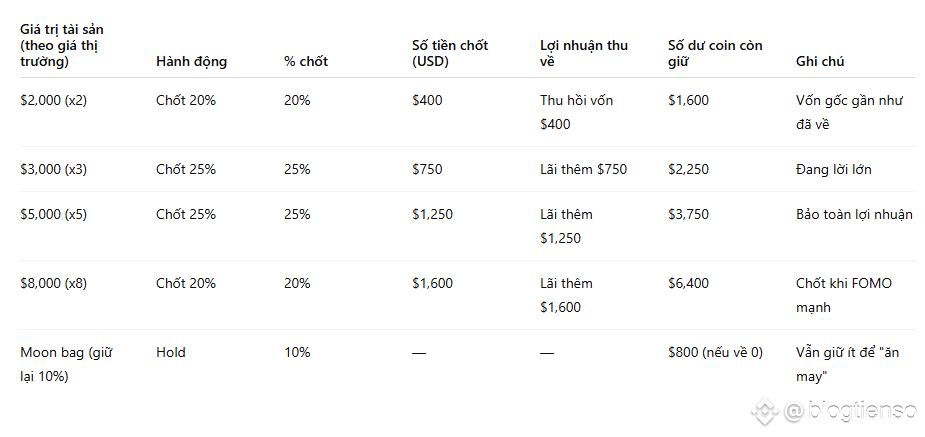Select the 'Hold' action cell

coord(170,353)
